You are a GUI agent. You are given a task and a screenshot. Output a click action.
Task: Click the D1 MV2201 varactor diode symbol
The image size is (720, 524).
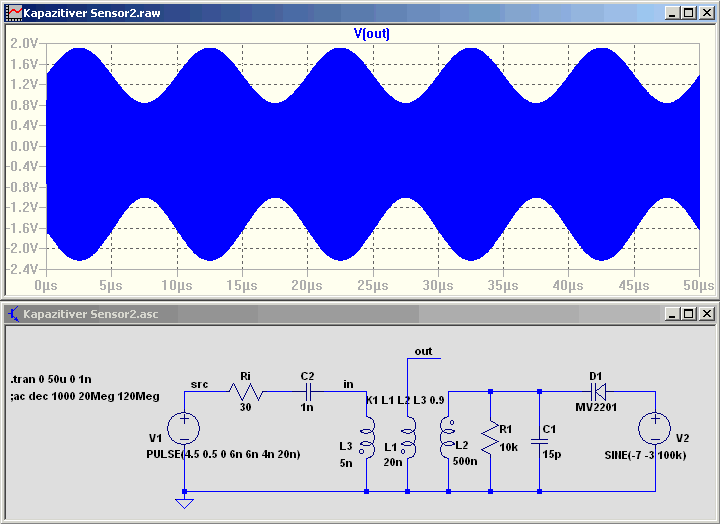coord(598,392)
